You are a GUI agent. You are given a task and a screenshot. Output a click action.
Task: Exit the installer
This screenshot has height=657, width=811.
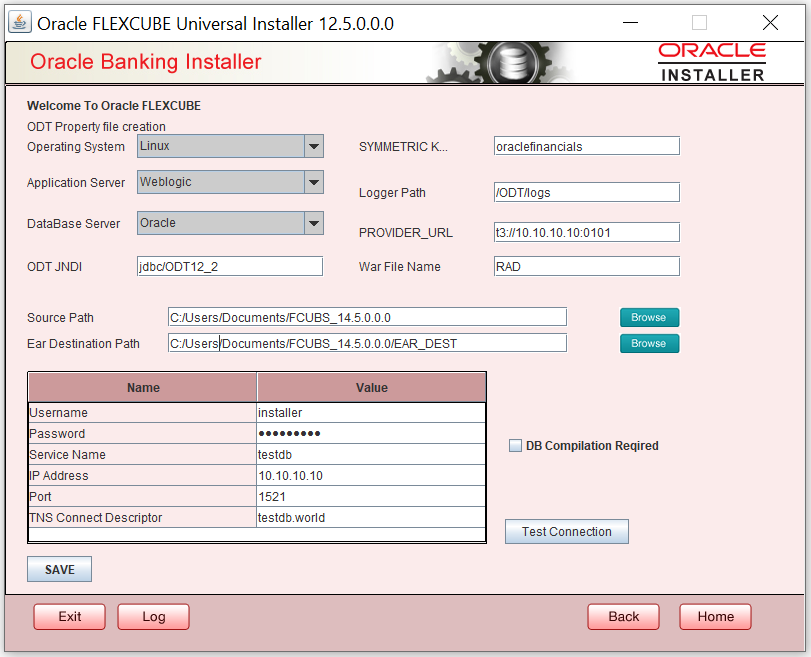[x=69, y=617]
